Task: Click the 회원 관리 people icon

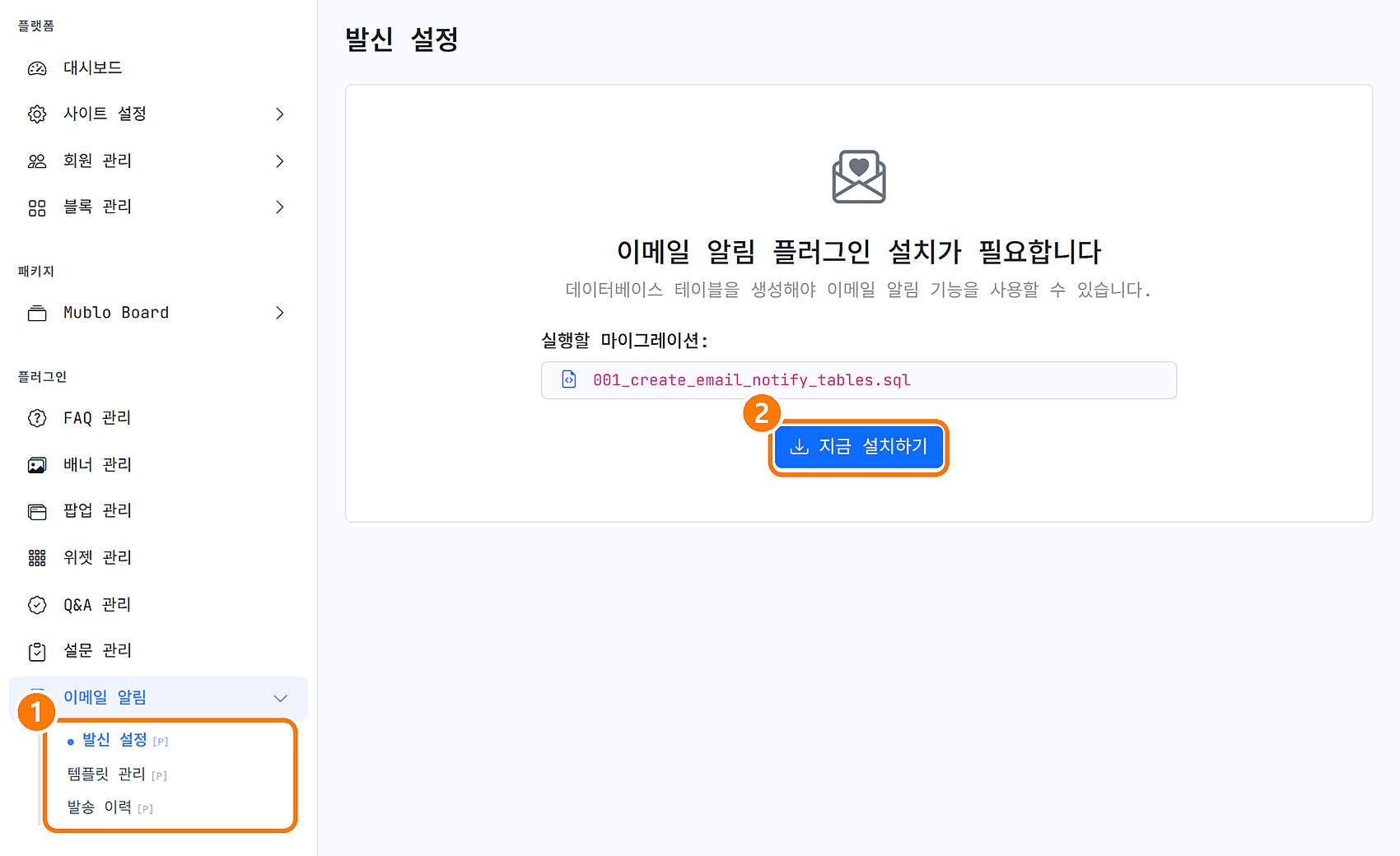Action: (37, 161)
